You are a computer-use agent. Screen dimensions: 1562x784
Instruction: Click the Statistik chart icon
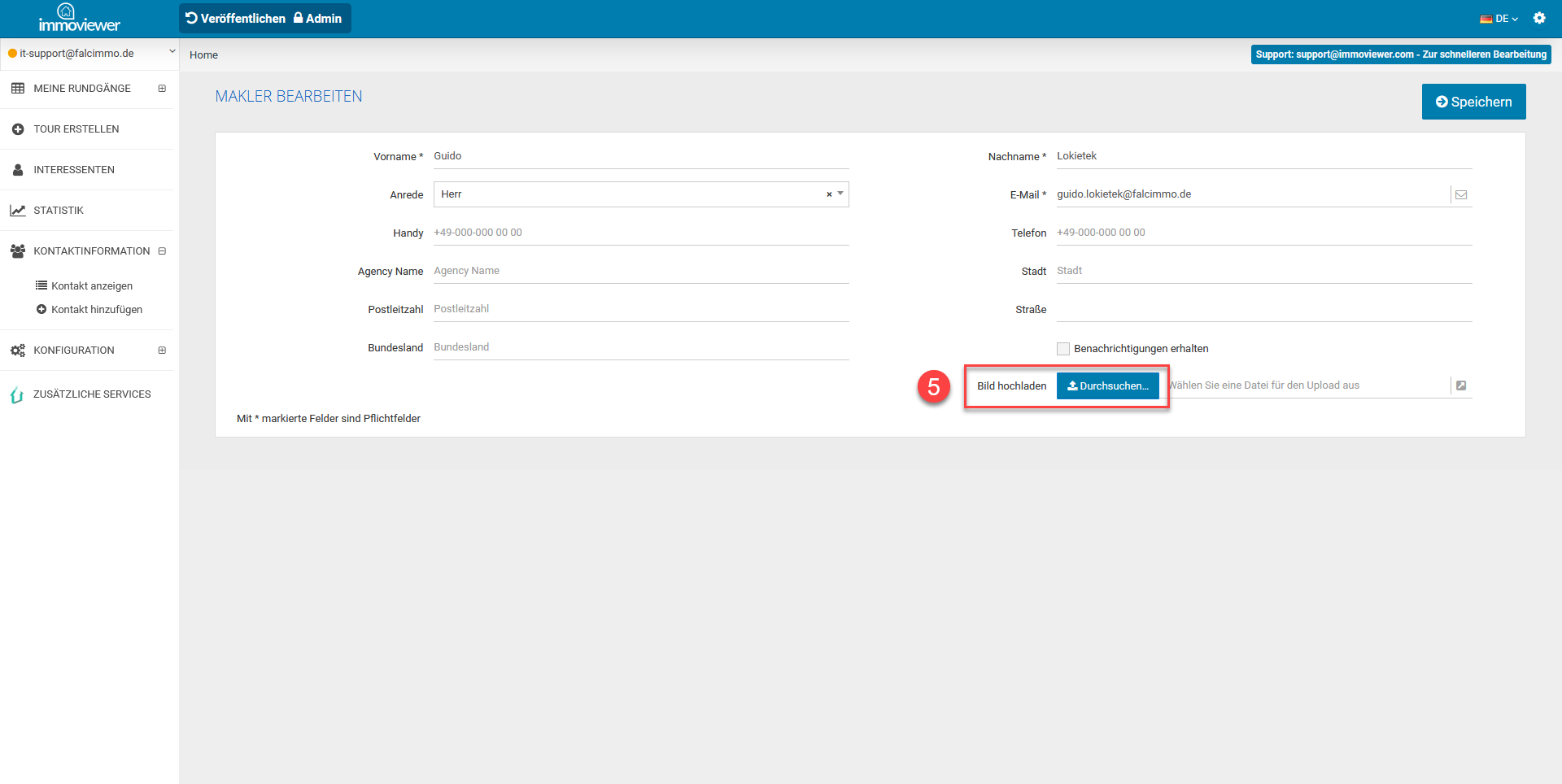click(x=18, y=211)
